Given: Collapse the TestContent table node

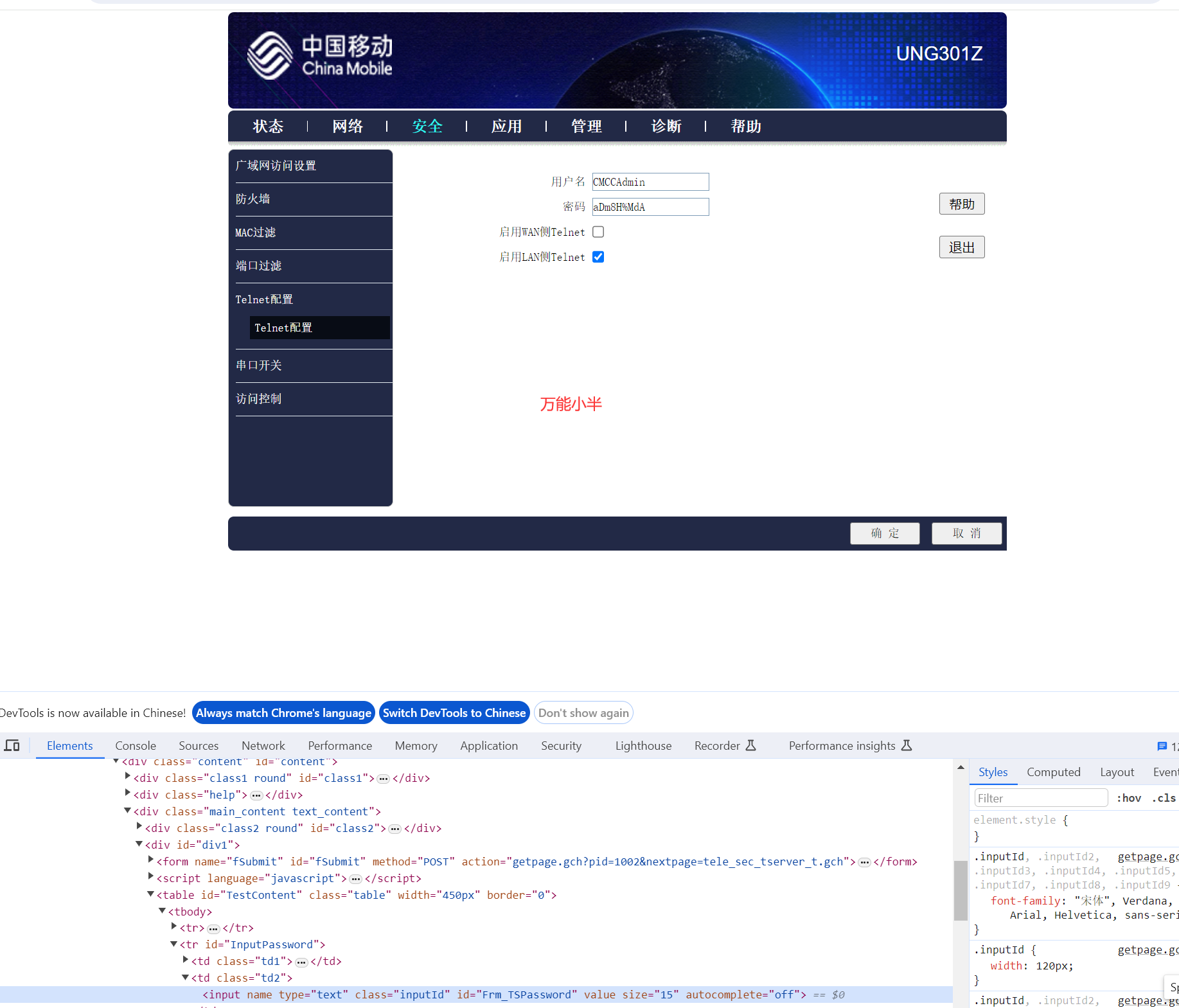Looking at the screenshot, I should (x=151, y=894).
